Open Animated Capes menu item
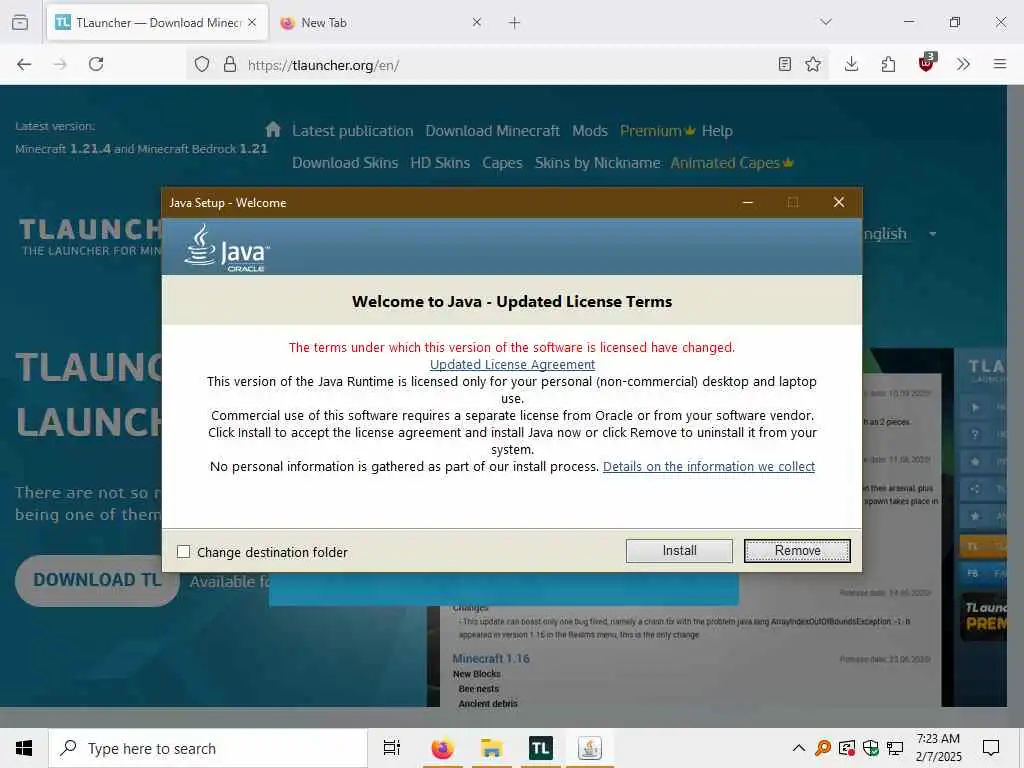 (731, 163)
